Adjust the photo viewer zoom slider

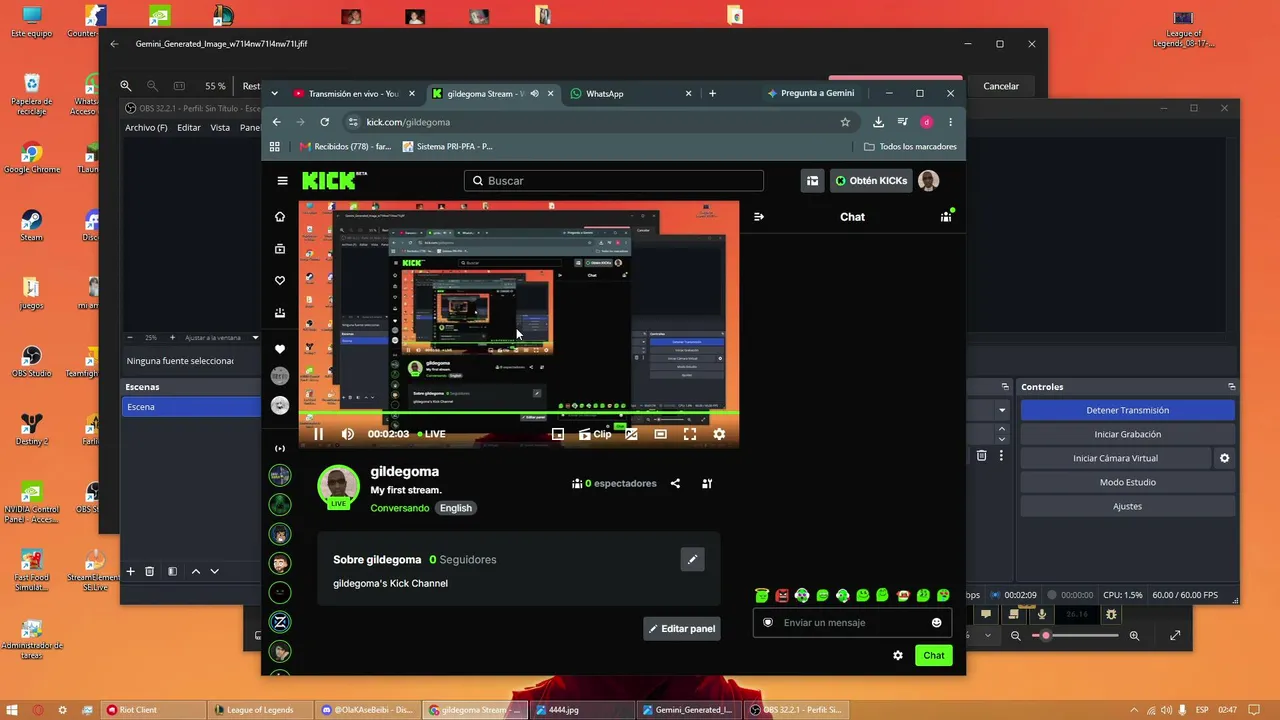1075,636
